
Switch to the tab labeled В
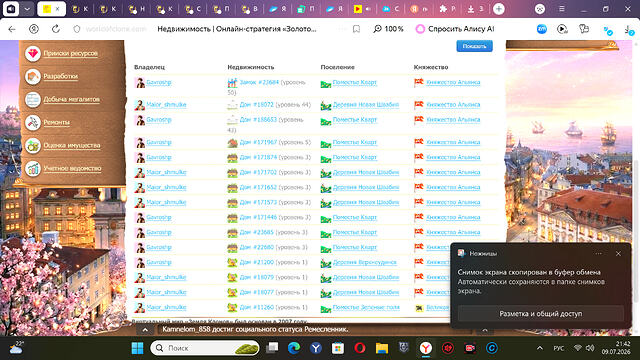249,9
